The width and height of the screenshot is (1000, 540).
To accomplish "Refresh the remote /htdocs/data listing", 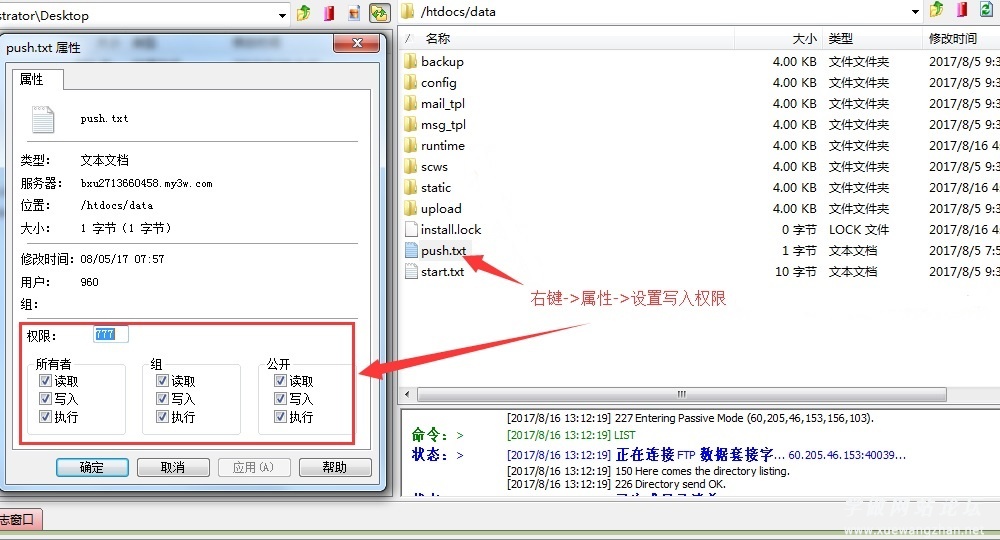I will [x=987, y=11].
